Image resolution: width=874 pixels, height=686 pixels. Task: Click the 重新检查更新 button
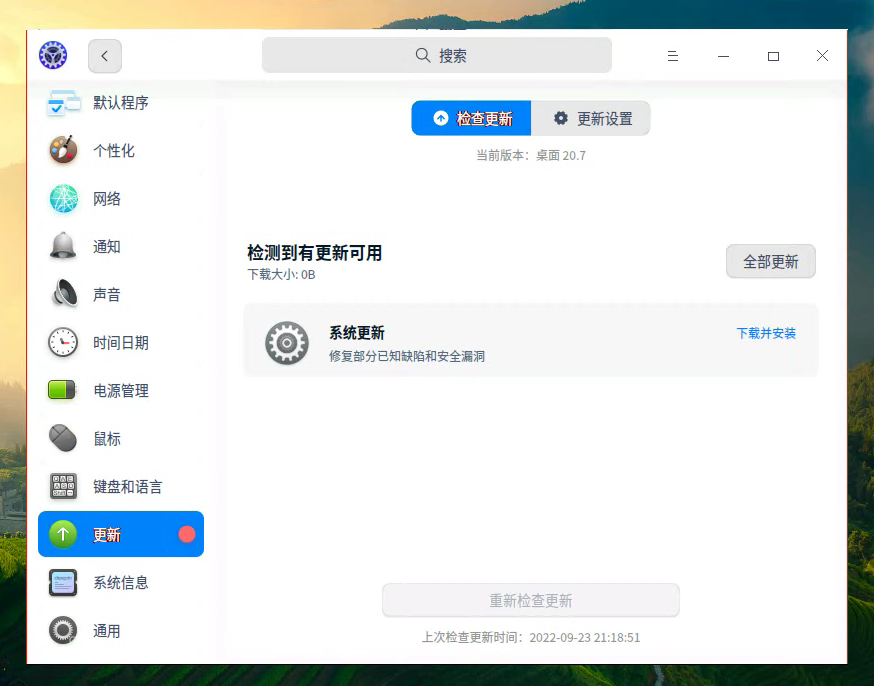(531, 600)
